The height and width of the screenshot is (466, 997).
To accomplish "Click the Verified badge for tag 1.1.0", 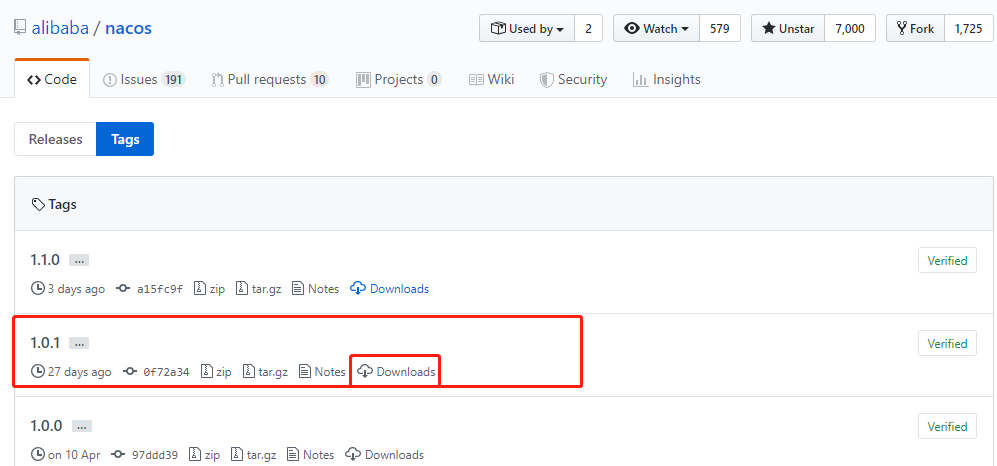I will coord(946,261).
